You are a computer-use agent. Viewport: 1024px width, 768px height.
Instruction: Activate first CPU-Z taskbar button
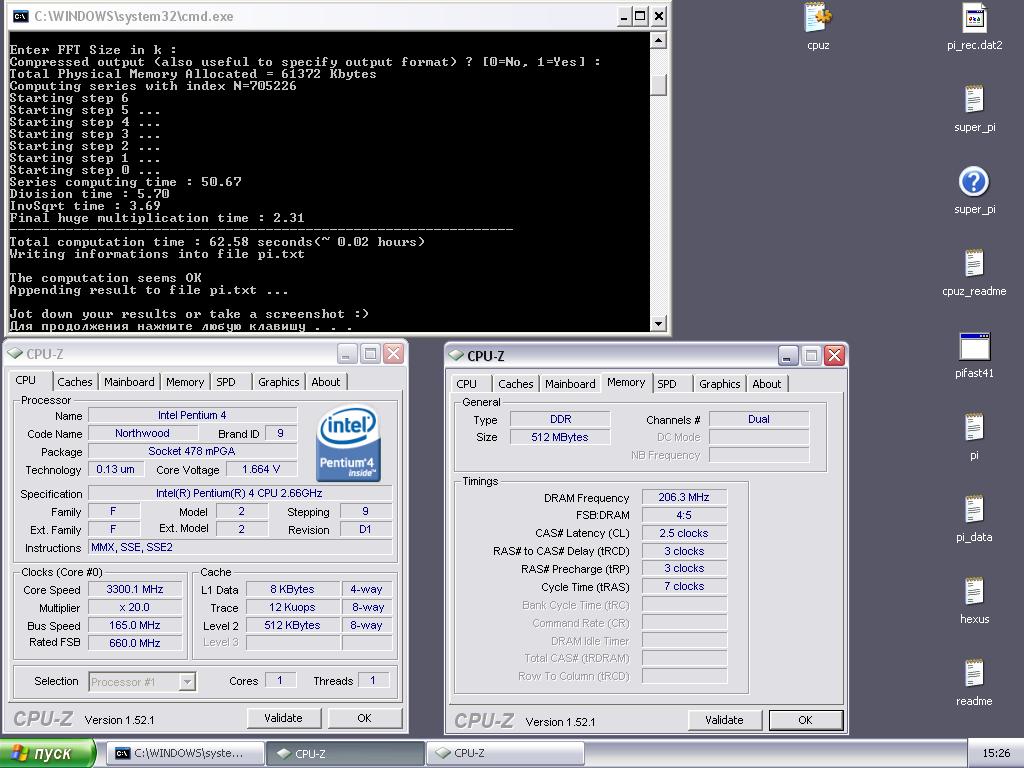346,754
